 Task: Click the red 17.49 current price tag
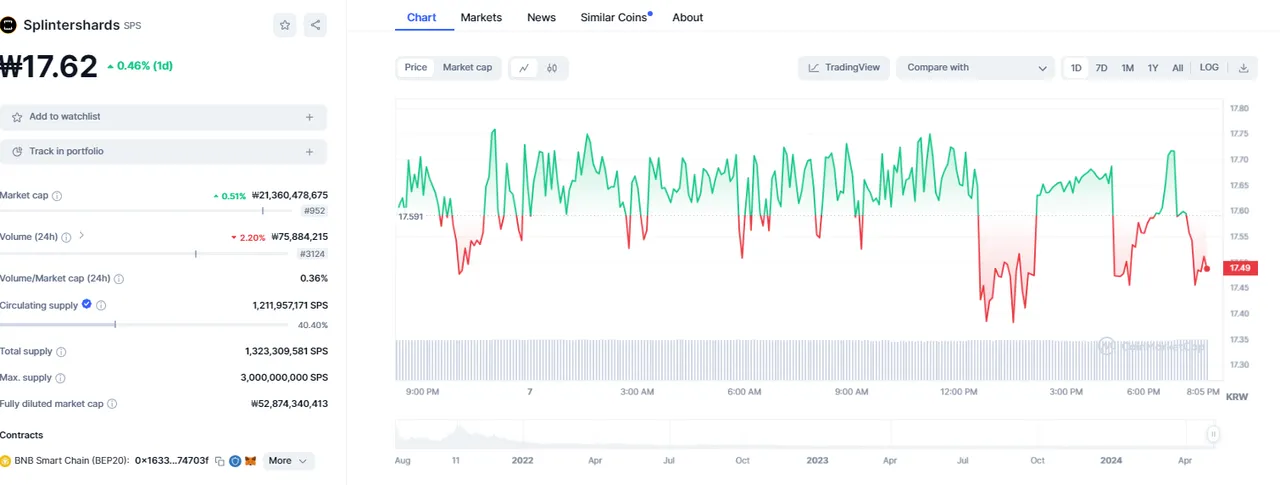point(1240,268)
